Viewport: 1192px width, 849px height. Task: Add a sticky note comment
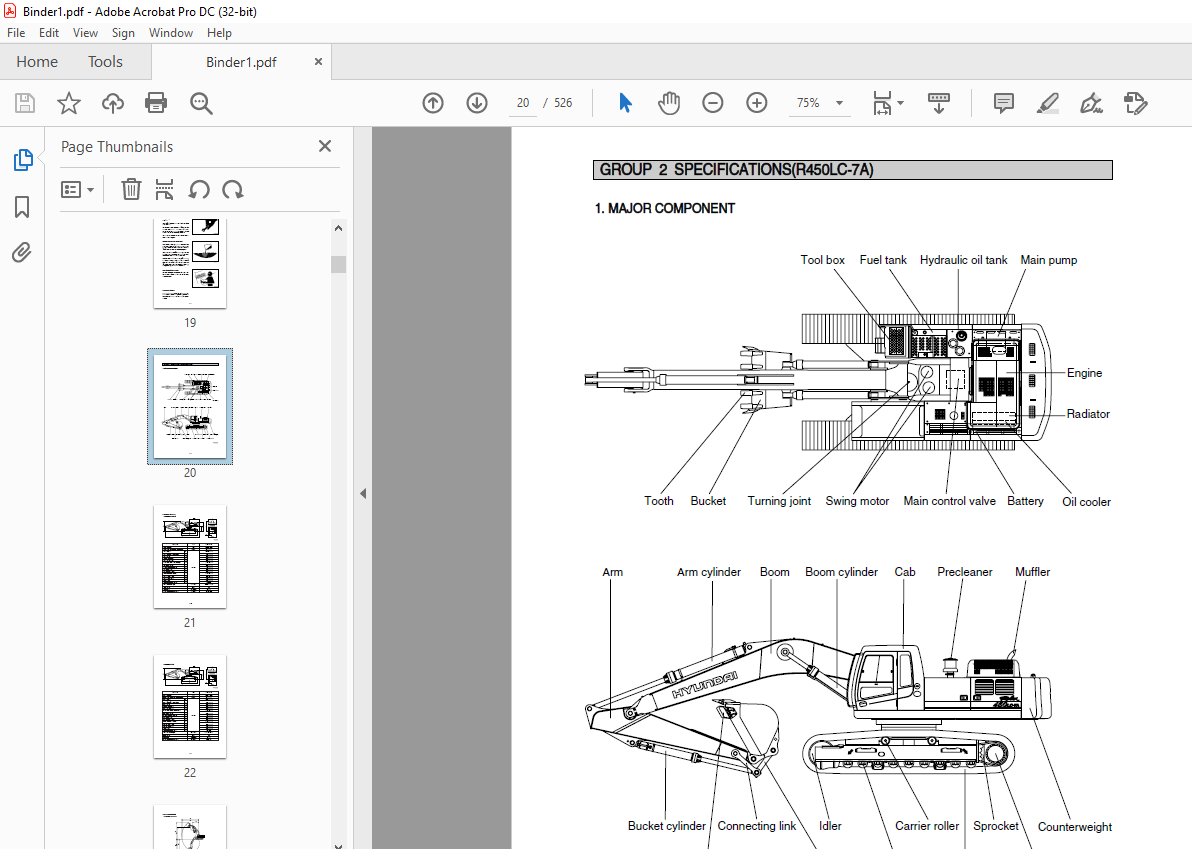click(1003, 103)
